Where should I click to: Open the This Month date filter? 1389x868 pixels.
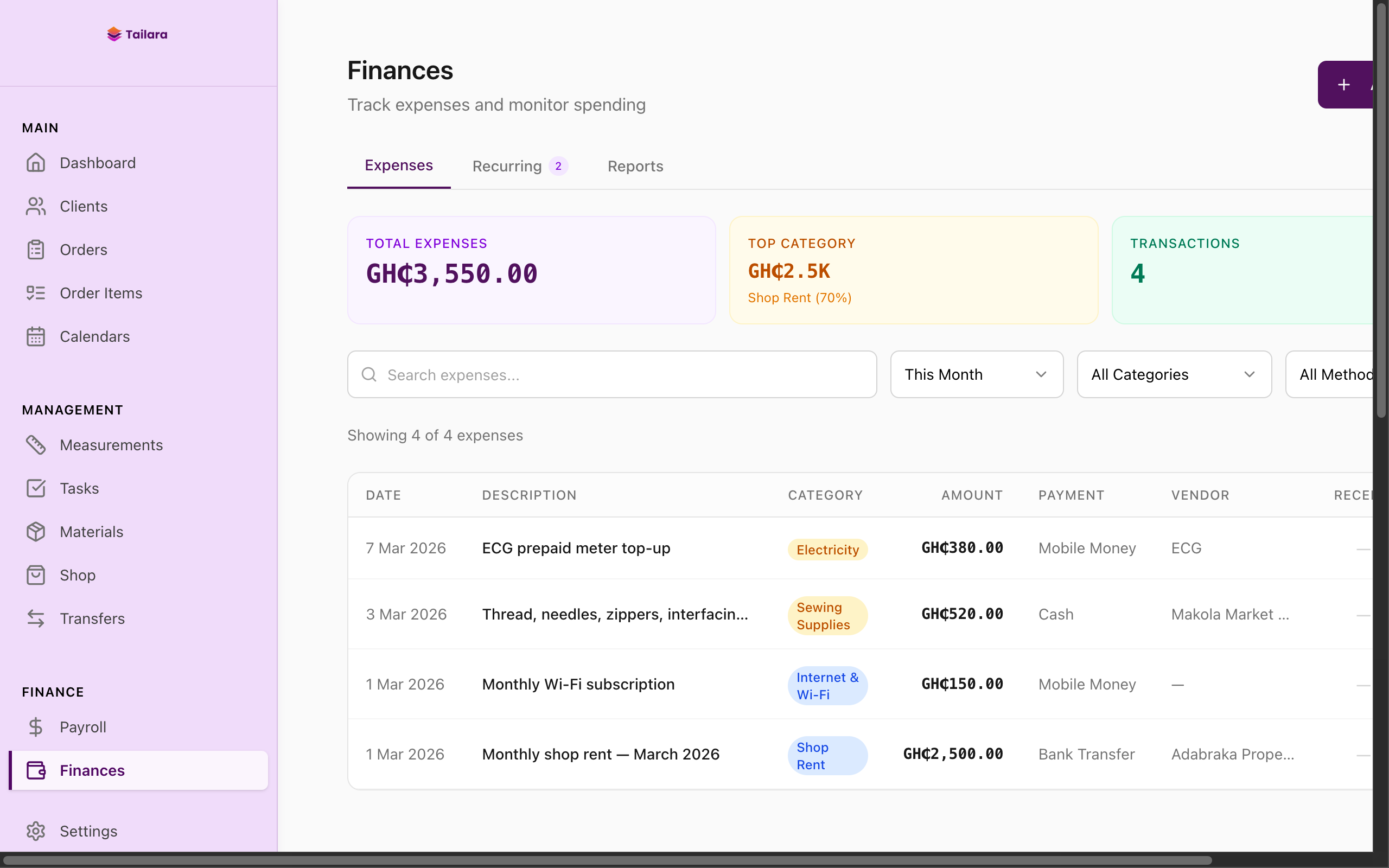pyautogui.click(x=976, y=374)
